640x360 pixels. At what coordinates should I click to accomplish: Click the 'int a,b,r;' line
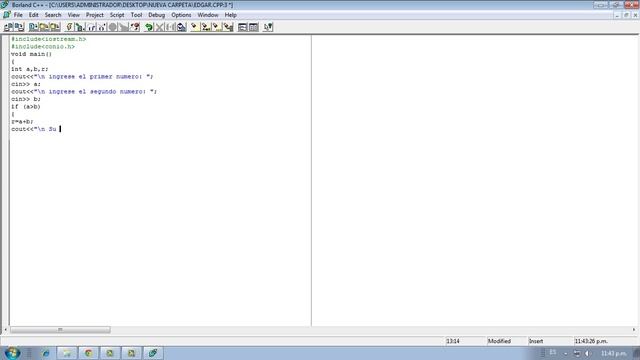click(29, 69)
